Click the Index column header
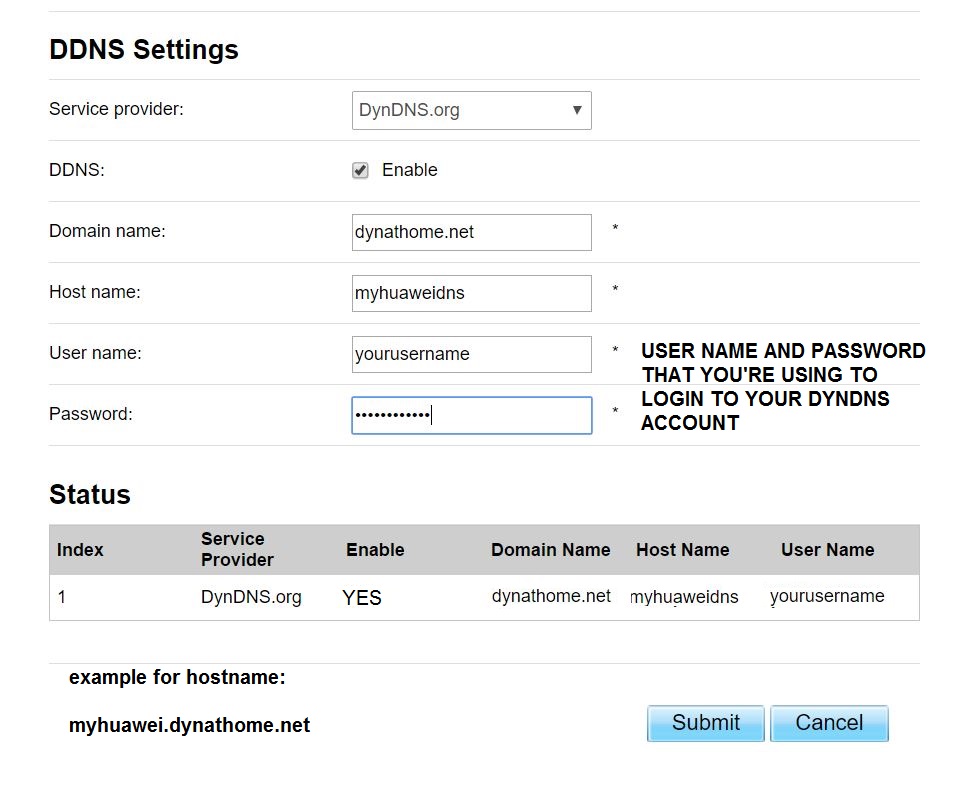The width and height of the screenshot is (969, 789). pyautogui.click(x=80, y=550)
